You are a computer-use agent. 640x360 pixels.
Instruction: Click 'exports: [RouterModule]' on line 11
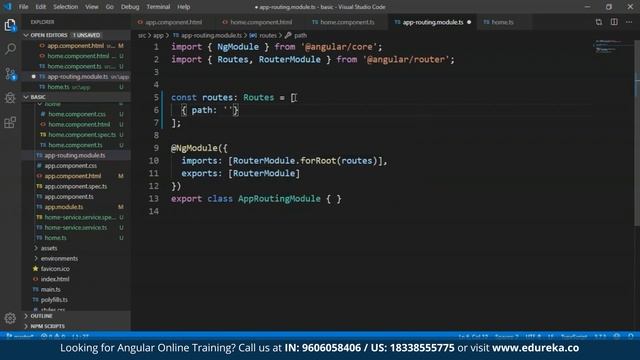(241, 173)
